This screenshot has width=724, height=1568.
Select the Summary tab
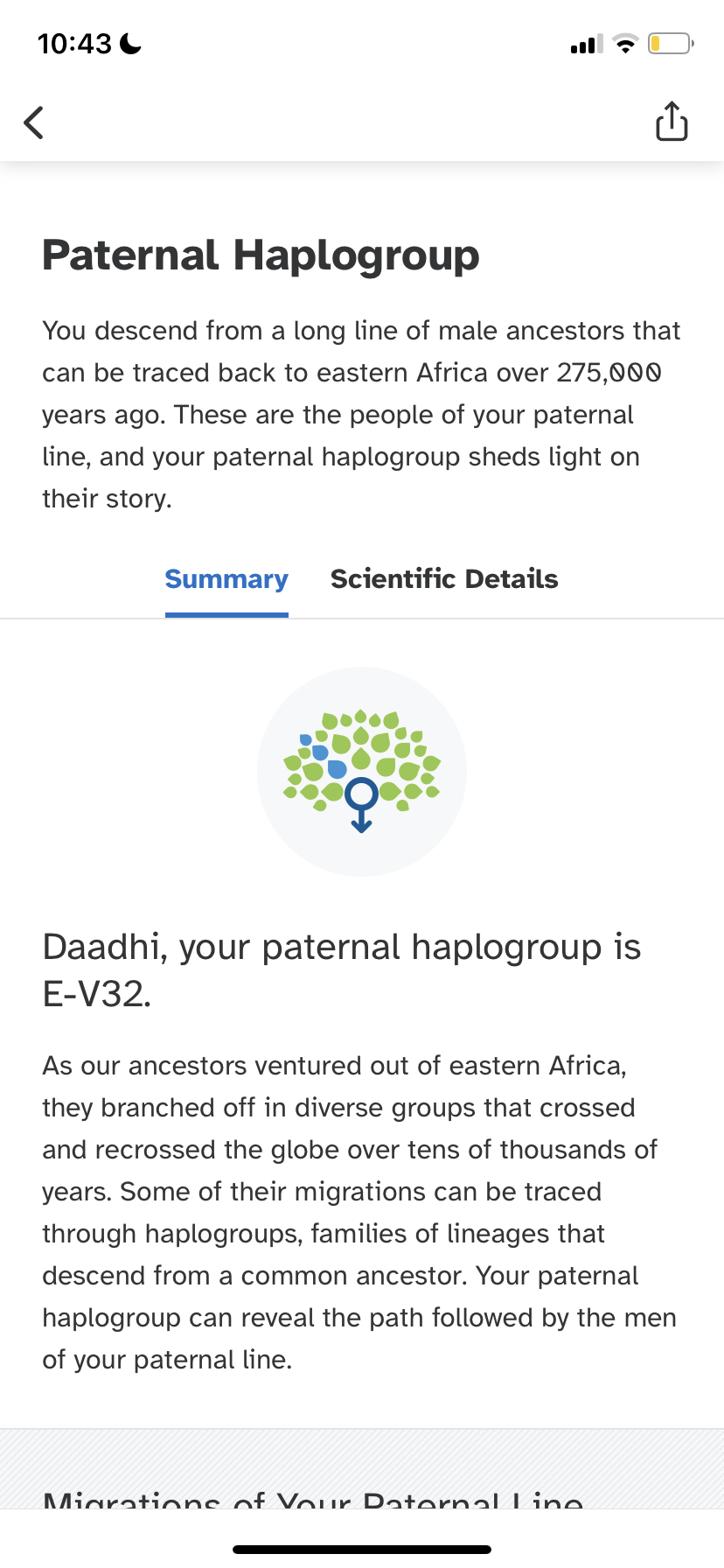click(226, 578)
